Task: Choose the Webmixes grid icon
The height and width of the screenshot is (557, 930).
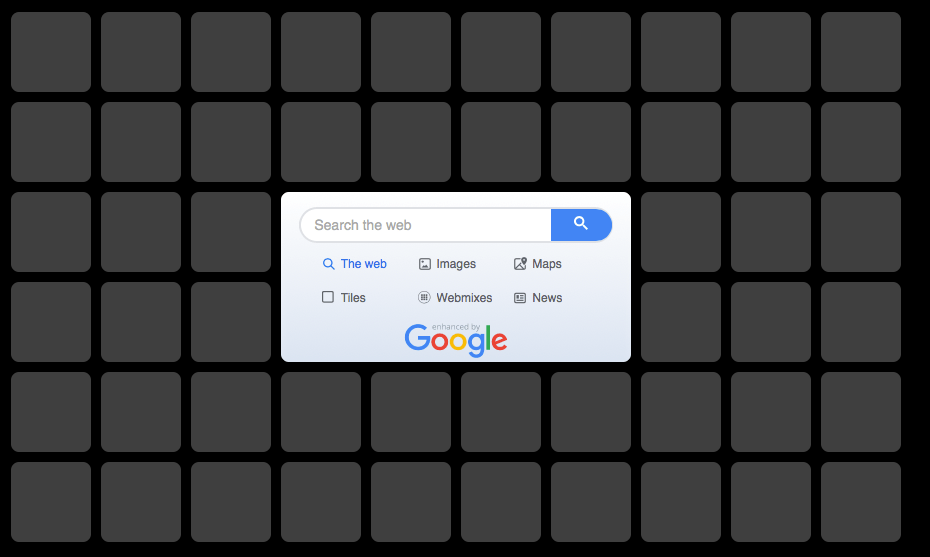Action: [x=424, y=297]
